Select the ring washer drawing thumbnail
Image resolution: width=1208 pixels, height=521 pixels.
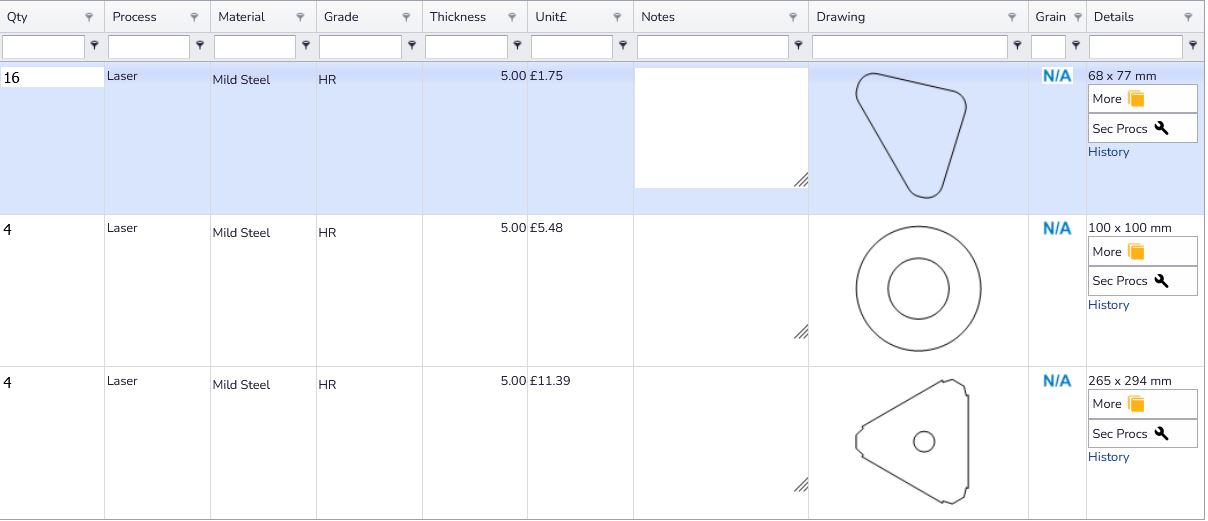(918, 288)
